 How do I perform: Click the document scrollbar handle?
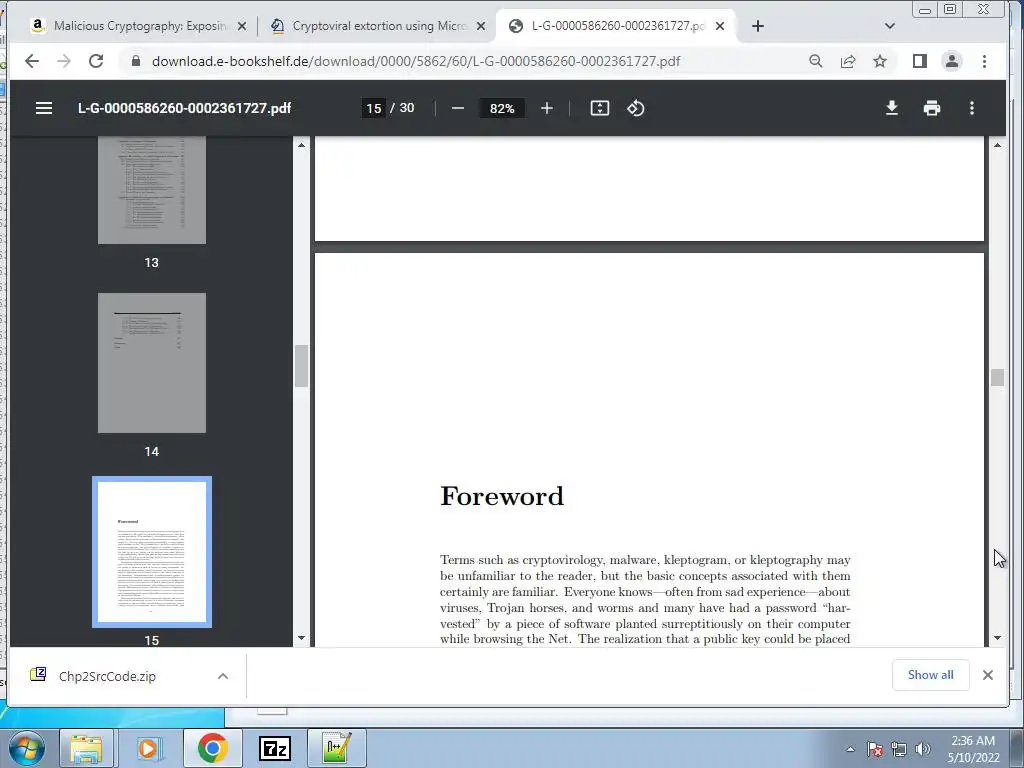coord(997,377)
